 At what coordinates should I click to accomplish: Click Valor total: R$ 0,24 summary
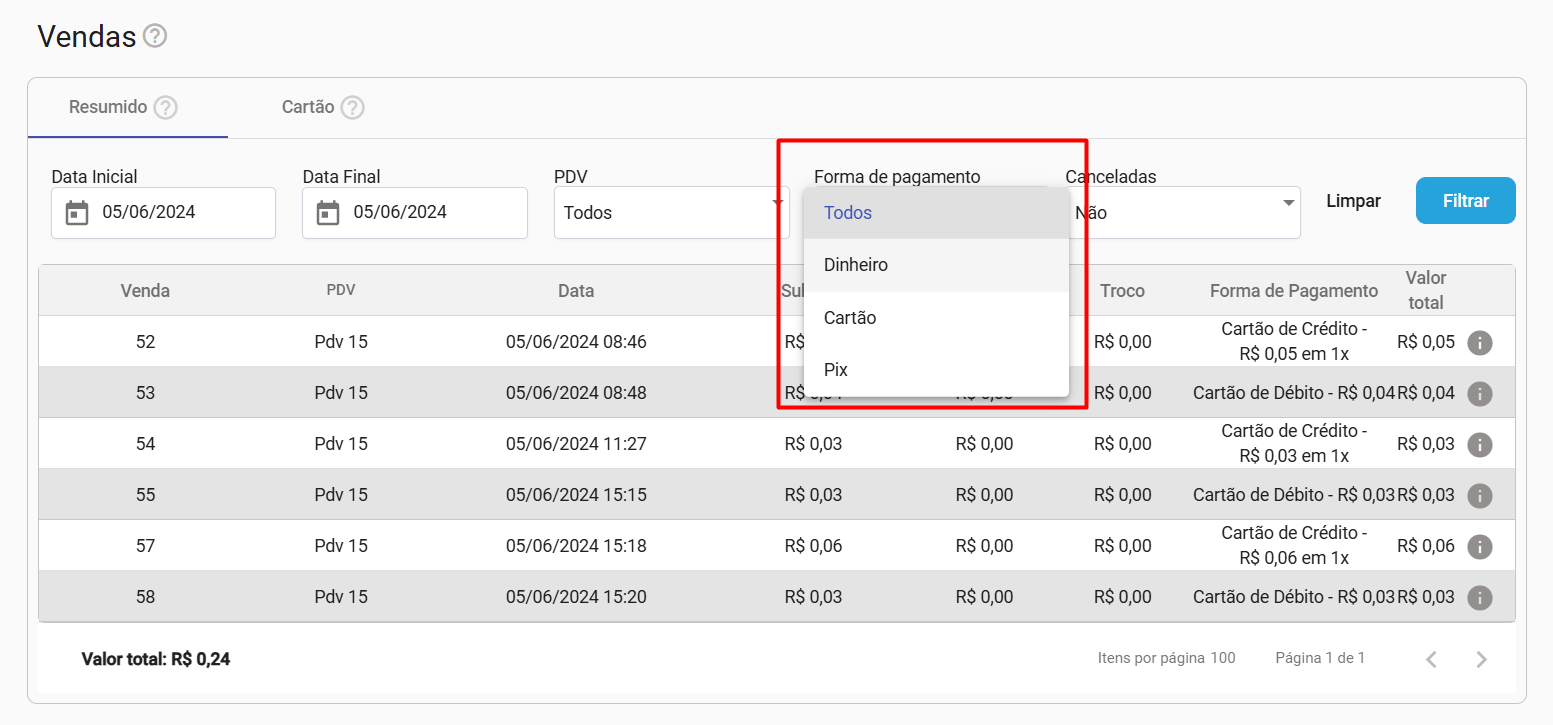[156, 659]
